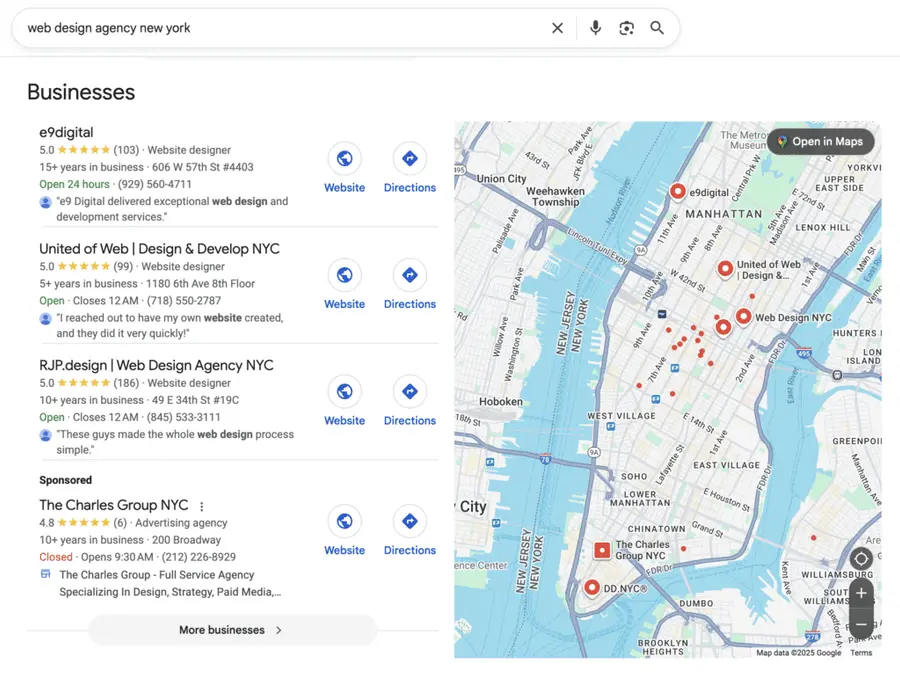Select Directions icon for The Charles Group
Image resolution: width=900 pixels, height=678 pixels.
coord(410,520)
